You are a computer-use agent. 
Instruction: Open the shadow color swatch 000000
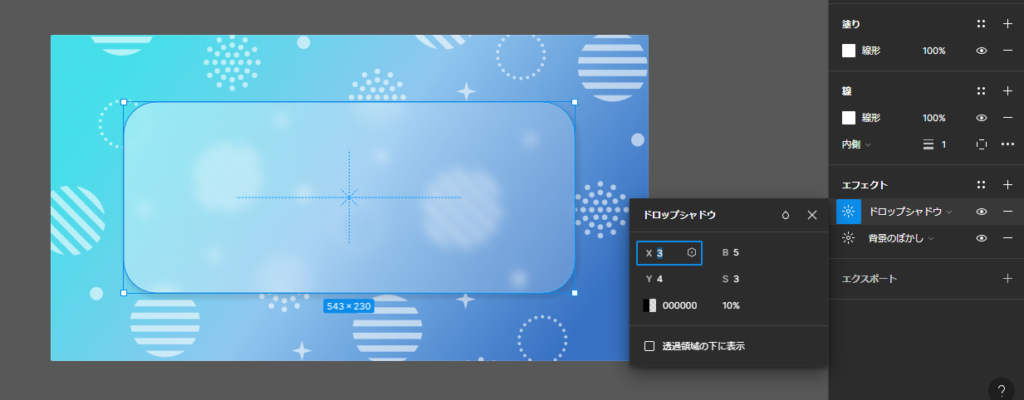tap(649, 305)
